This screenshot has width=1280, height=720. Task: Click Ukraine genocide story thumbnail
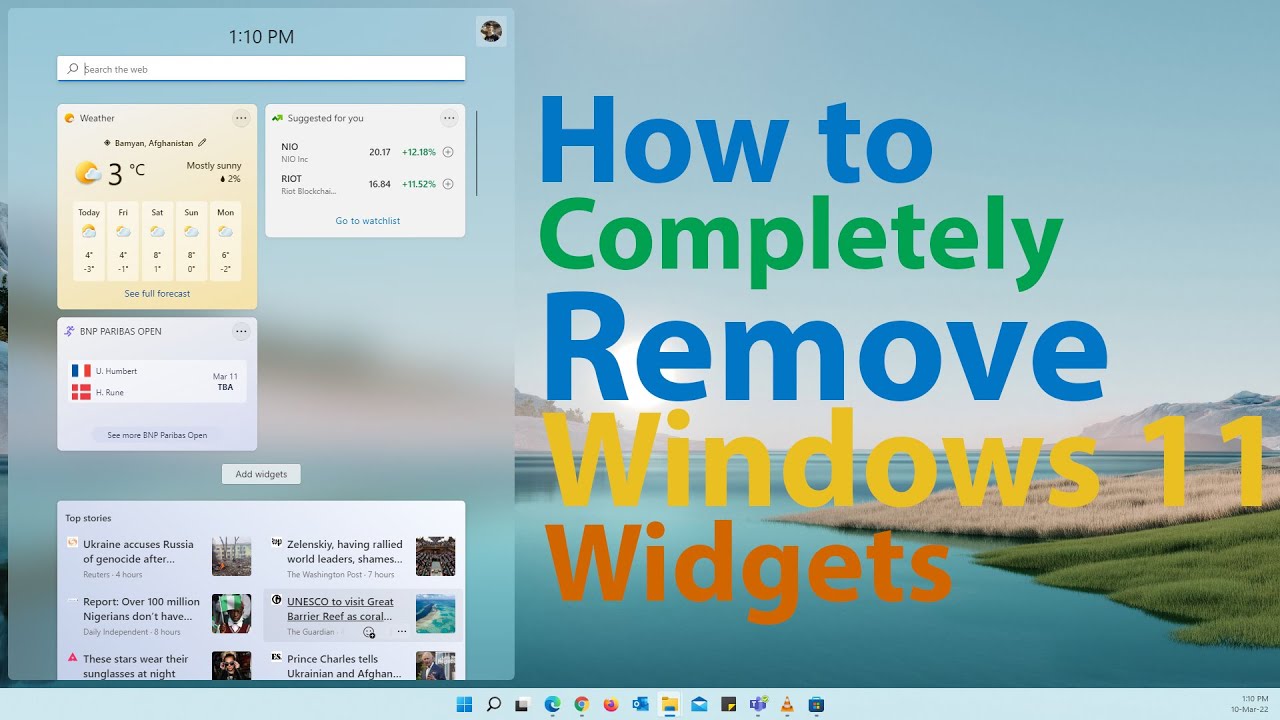231,556
